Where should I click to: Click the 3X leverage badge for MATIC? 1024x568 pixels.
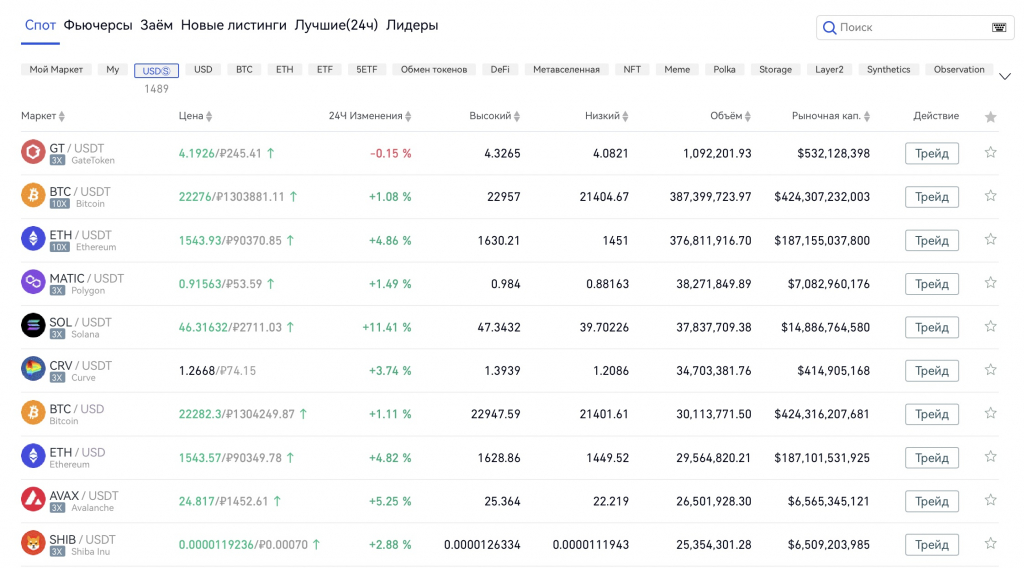[x=57, y=291]
